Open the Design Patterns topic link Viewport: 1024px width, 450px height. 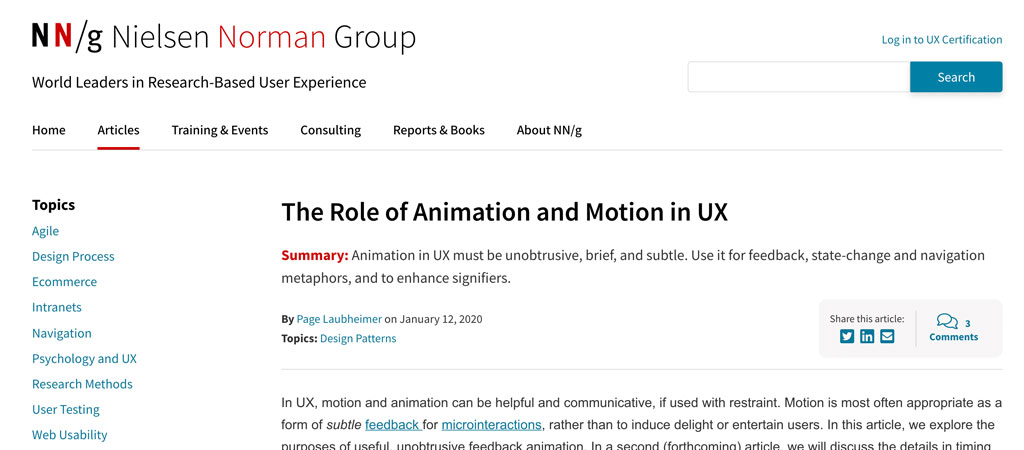coord(358,338)
